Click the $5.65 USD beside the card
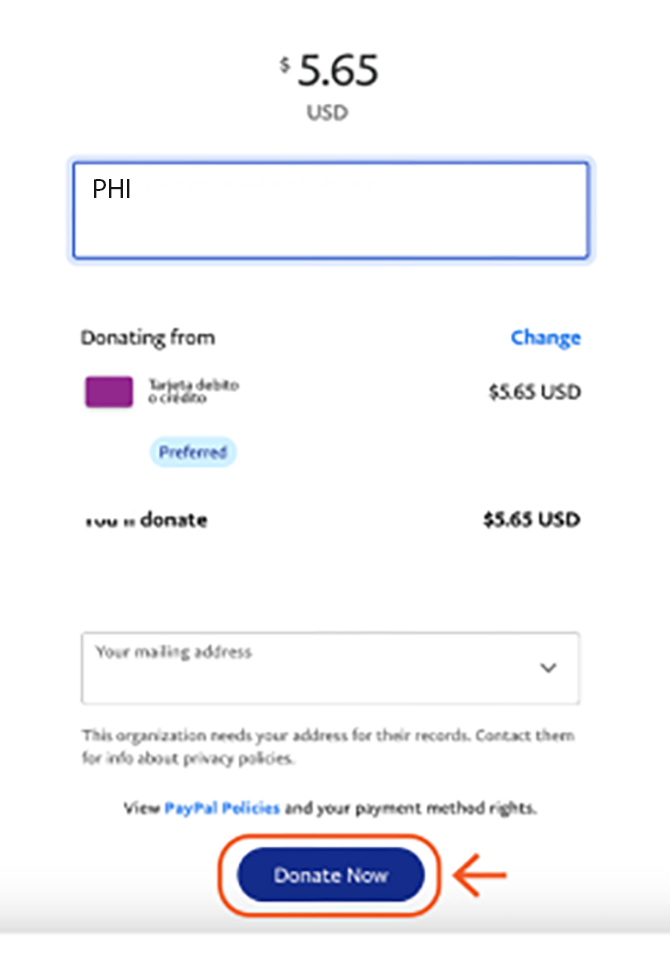This screenshot has height=960, width=670. pyautogui.click(x=534, y=392)
